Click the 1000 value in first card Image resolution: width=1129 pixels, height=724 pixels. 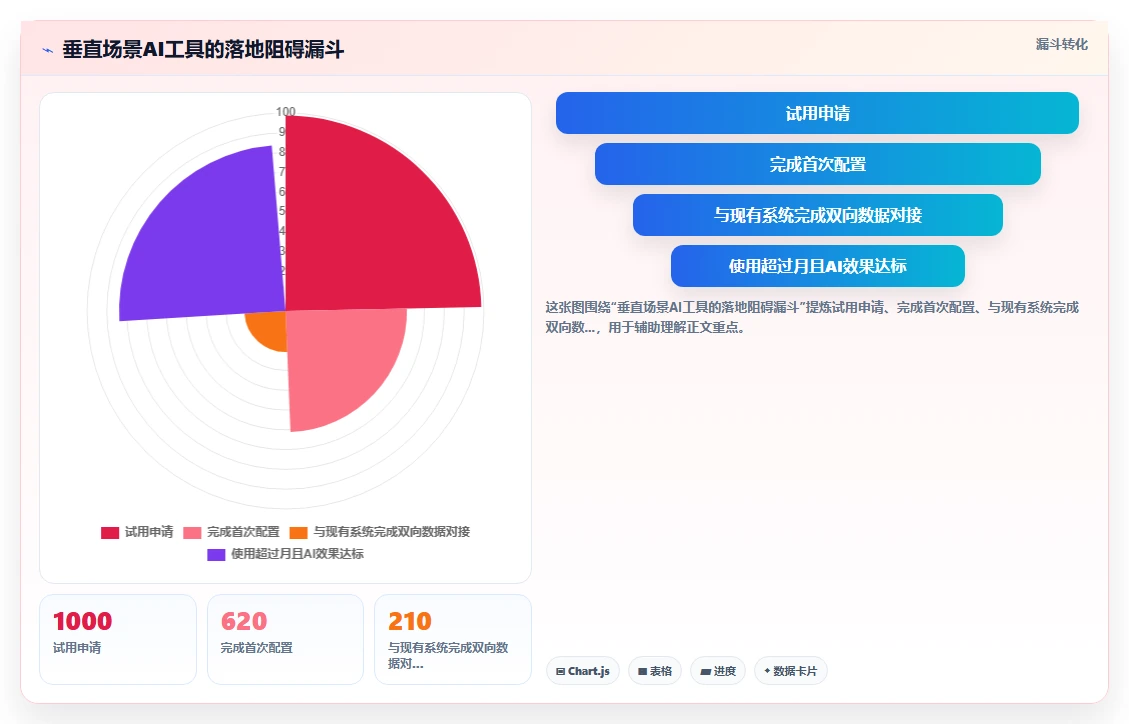pos(83,621)
